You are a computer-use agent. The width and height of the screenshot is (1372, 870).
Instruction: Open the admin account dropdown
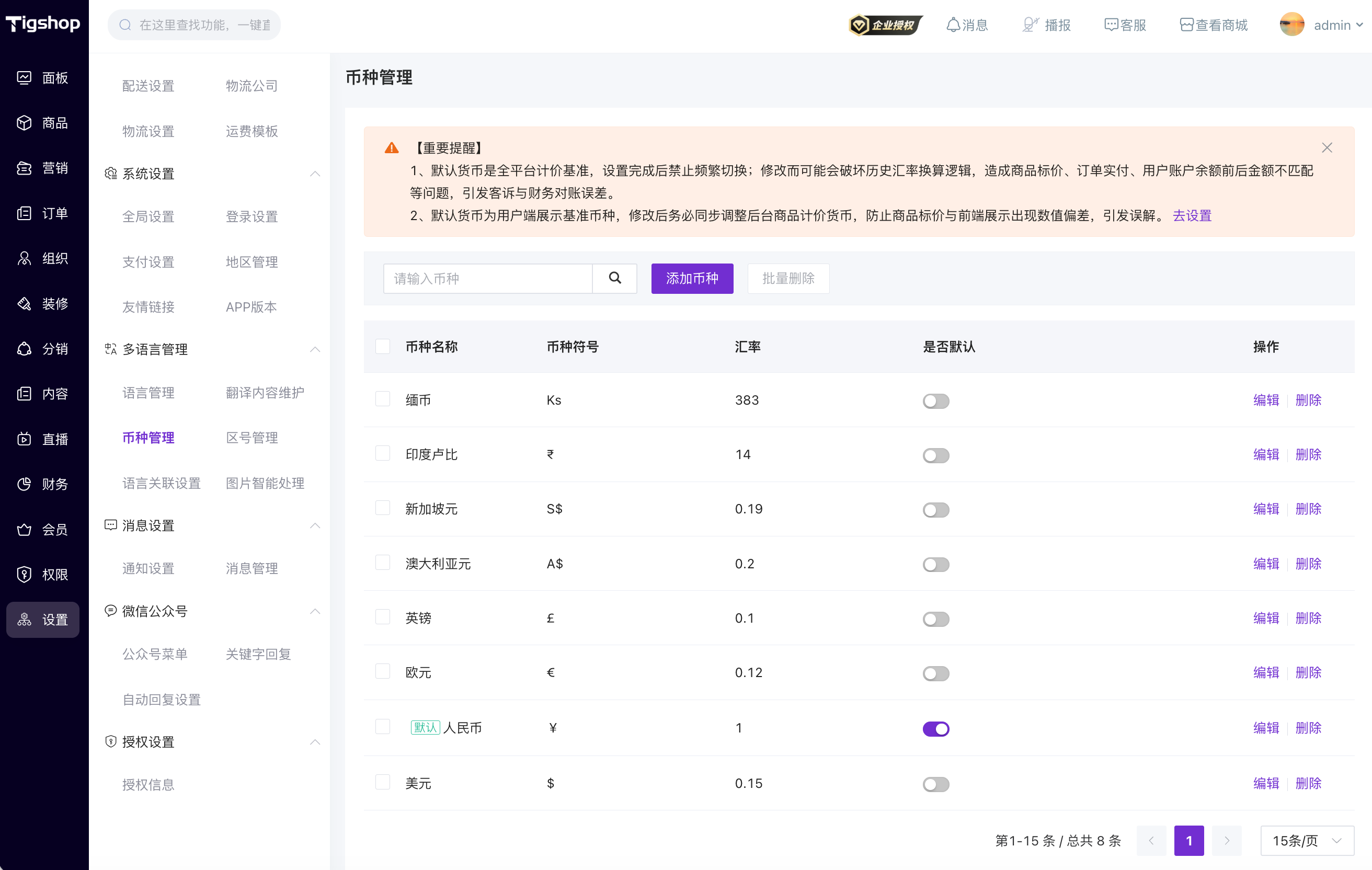point(1338,25)
